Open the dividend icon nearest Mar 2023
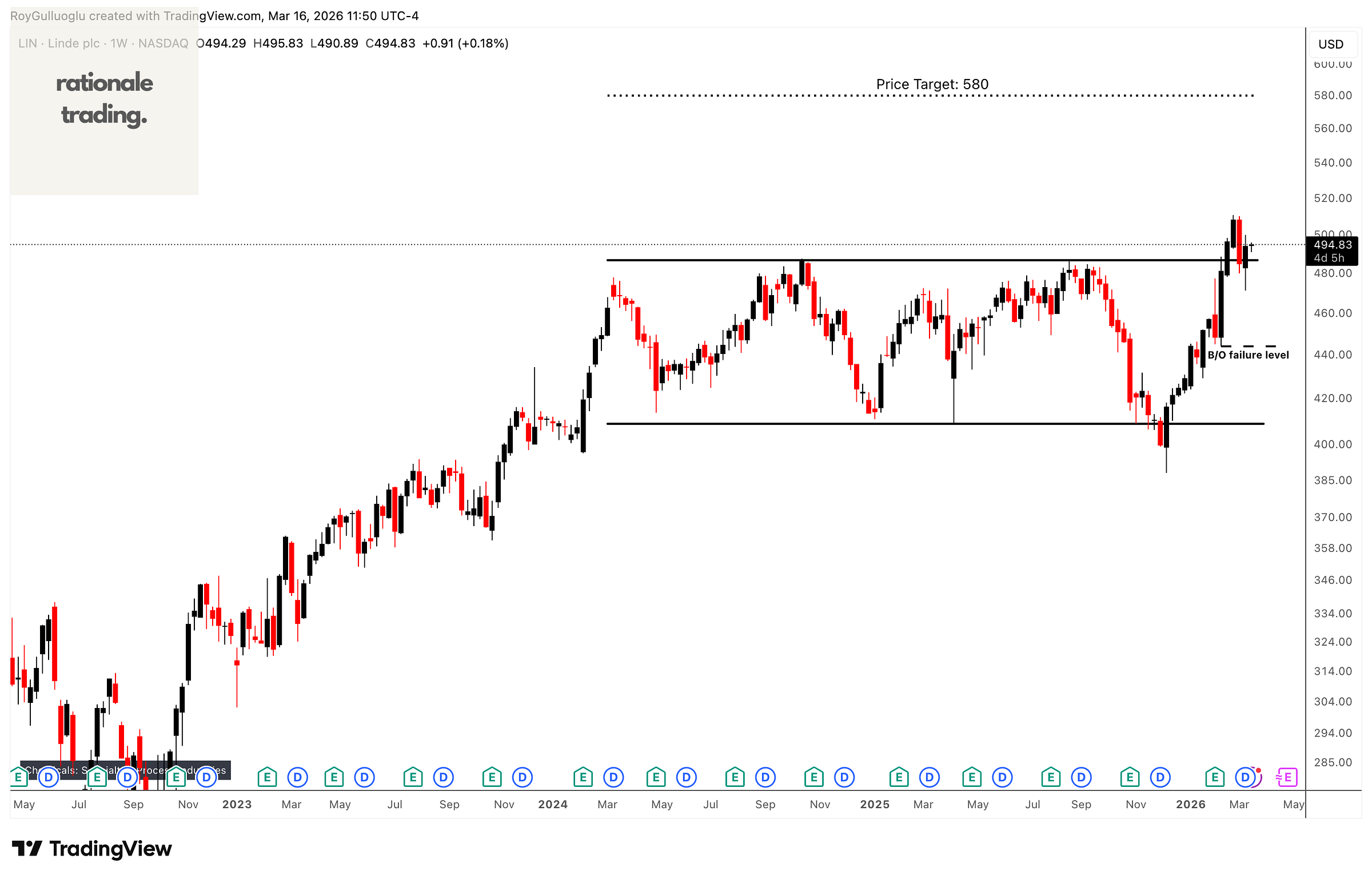Viewport: 1372px width, 879px height. pos(297,777)
